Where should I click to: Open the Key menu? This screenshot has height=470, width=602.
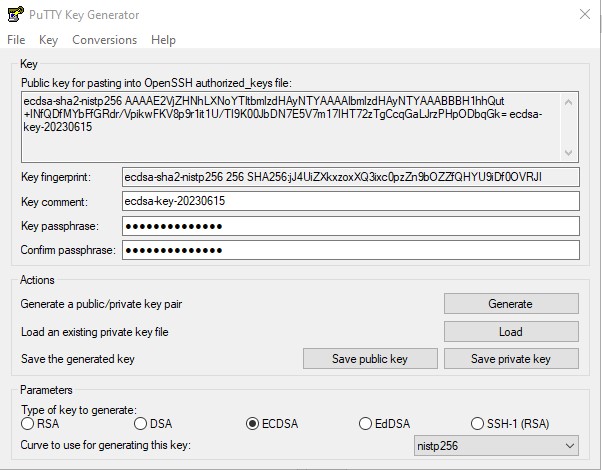(x=48, y=40)
